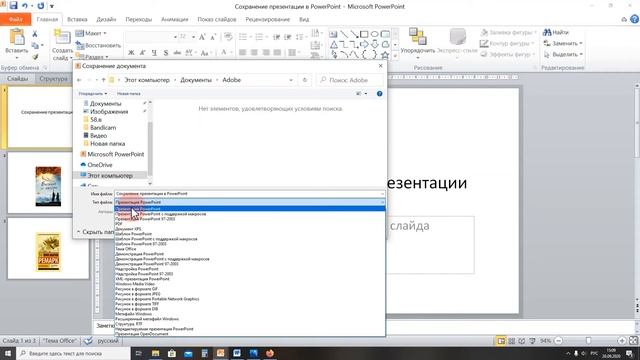Viewport: 640px width, 360px height.
Task: Click the Find (Найти) binoculars icon
Action: point(547,32)
